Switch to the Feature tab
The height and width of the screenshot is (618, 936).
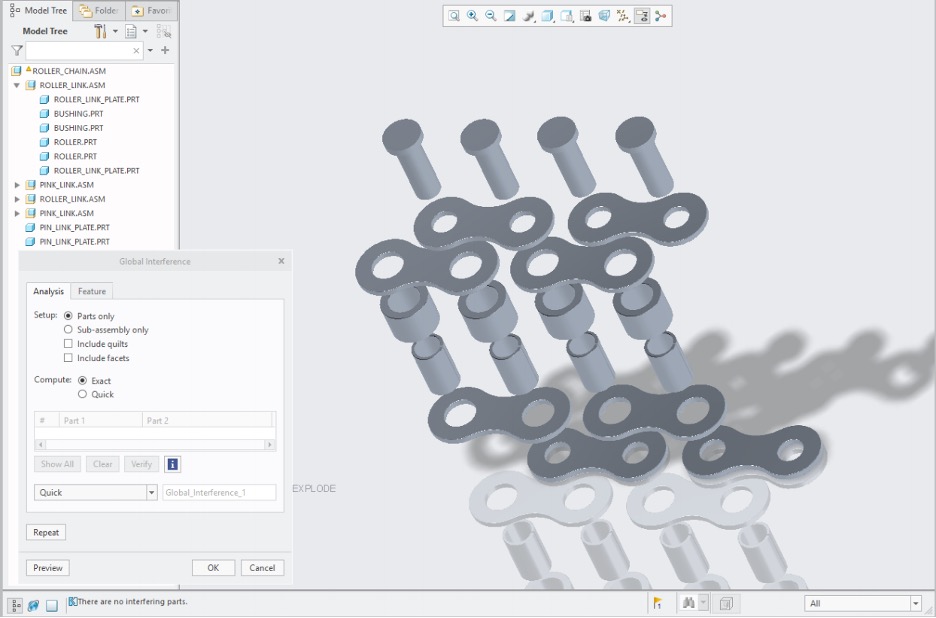coord(92,291)
